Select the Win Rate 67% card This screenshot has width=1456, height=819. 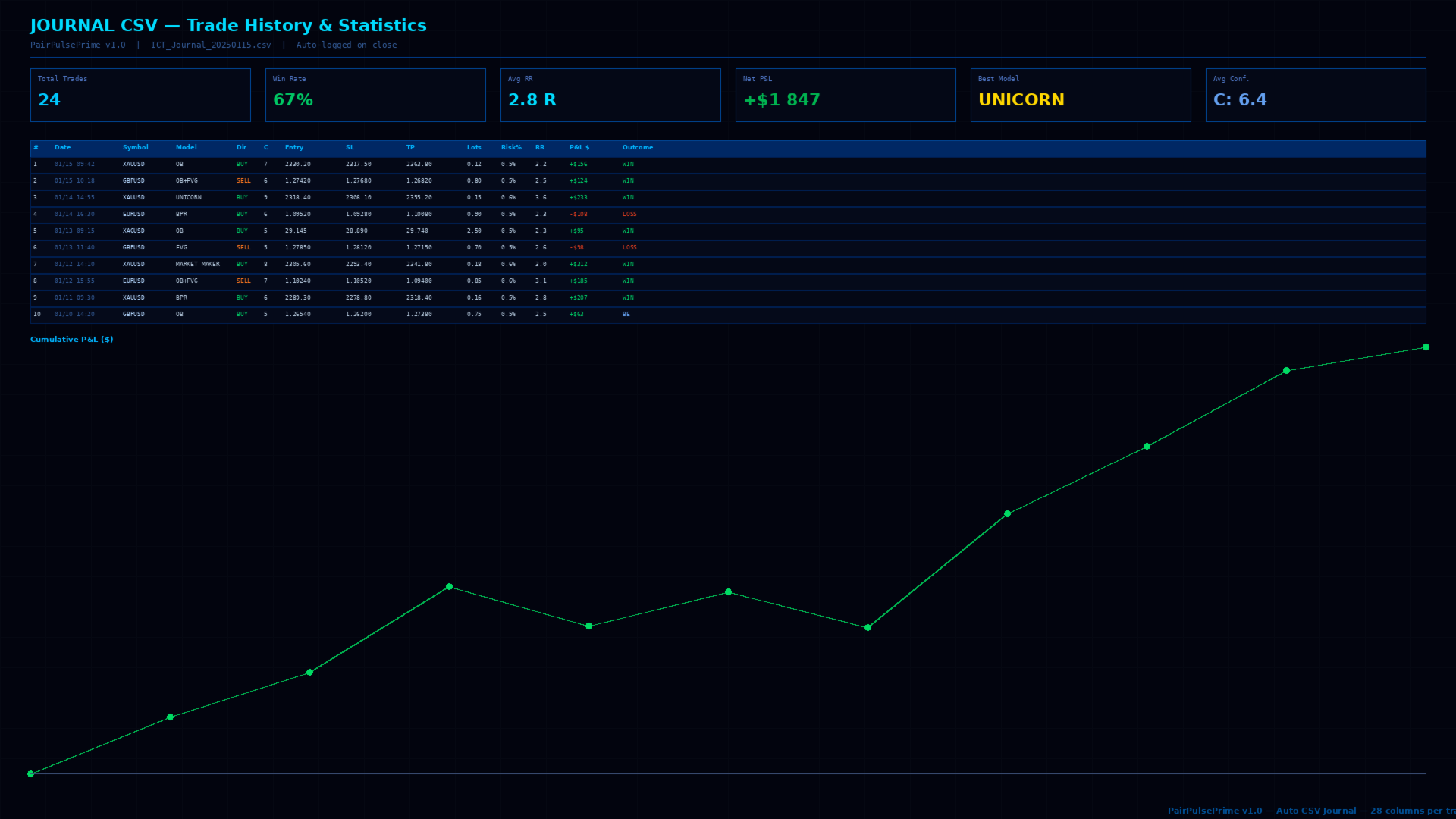[x=375, y=95]
